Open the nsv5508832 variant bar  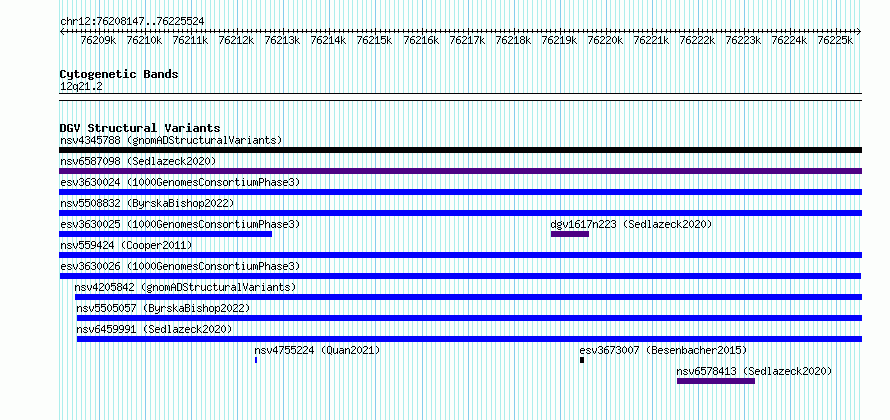460,213
